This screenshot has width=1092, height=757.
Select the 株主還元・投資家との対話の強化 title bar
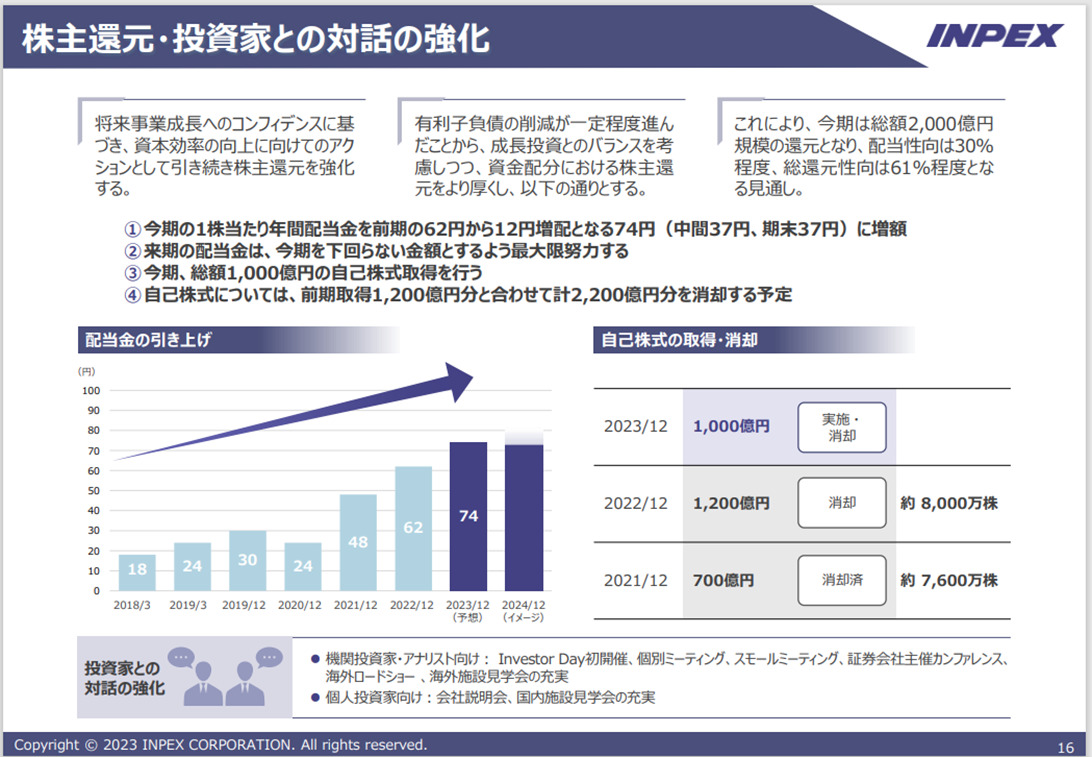(250, 38)
